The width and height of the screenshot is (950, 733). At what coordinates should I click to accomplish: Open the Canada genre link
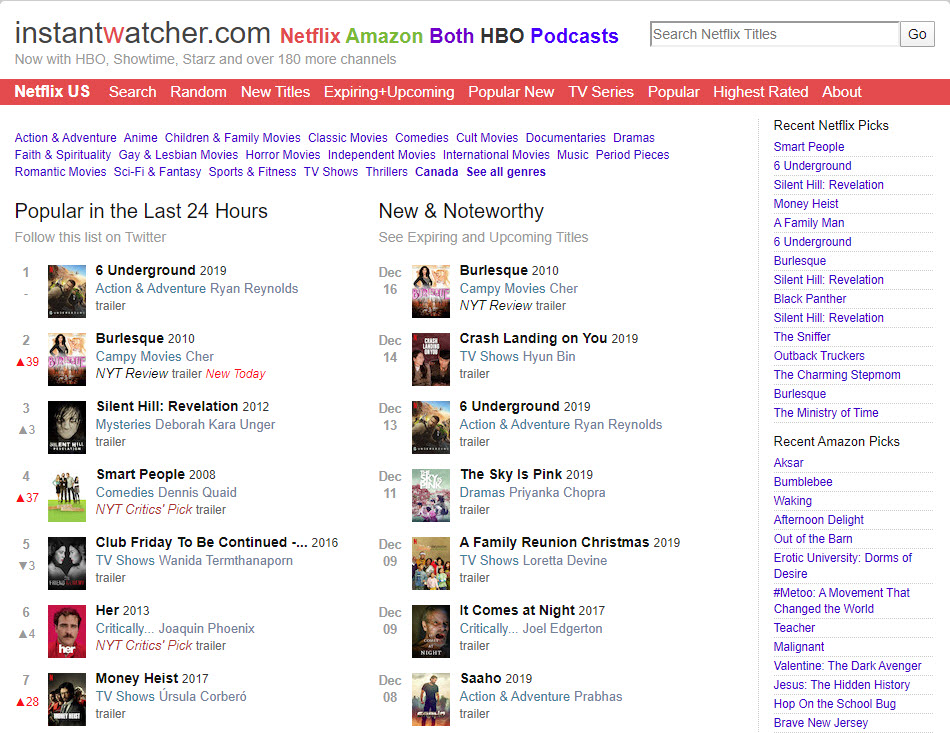click(436, 172)
